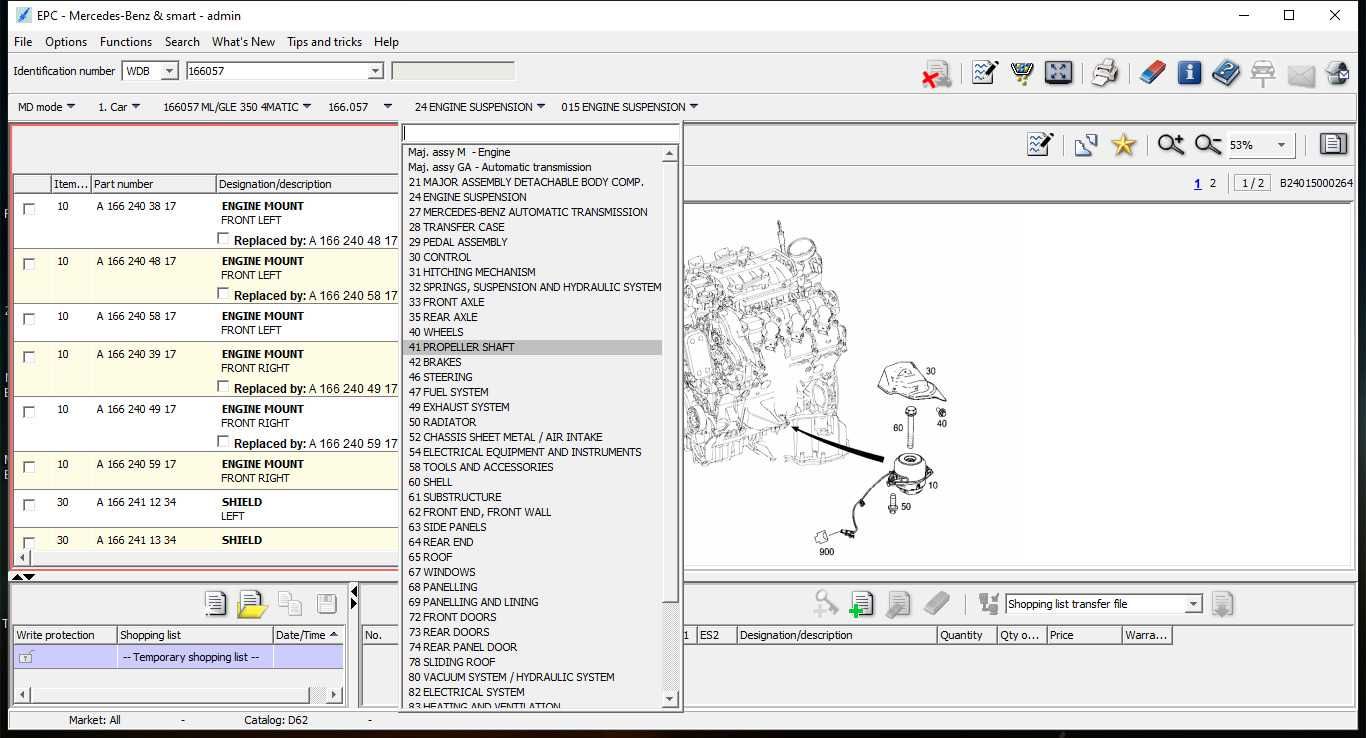Open the 53% zoom level dropdown
Image resolution: width=1366 pixels, height=738 pixels.
(x=1281, y=145)
